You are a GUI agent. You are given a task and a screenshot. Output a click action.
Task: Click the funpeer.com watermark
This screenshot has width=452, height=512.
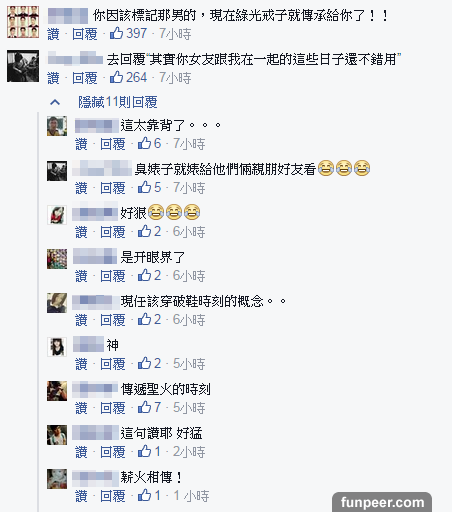coord(382,502)
